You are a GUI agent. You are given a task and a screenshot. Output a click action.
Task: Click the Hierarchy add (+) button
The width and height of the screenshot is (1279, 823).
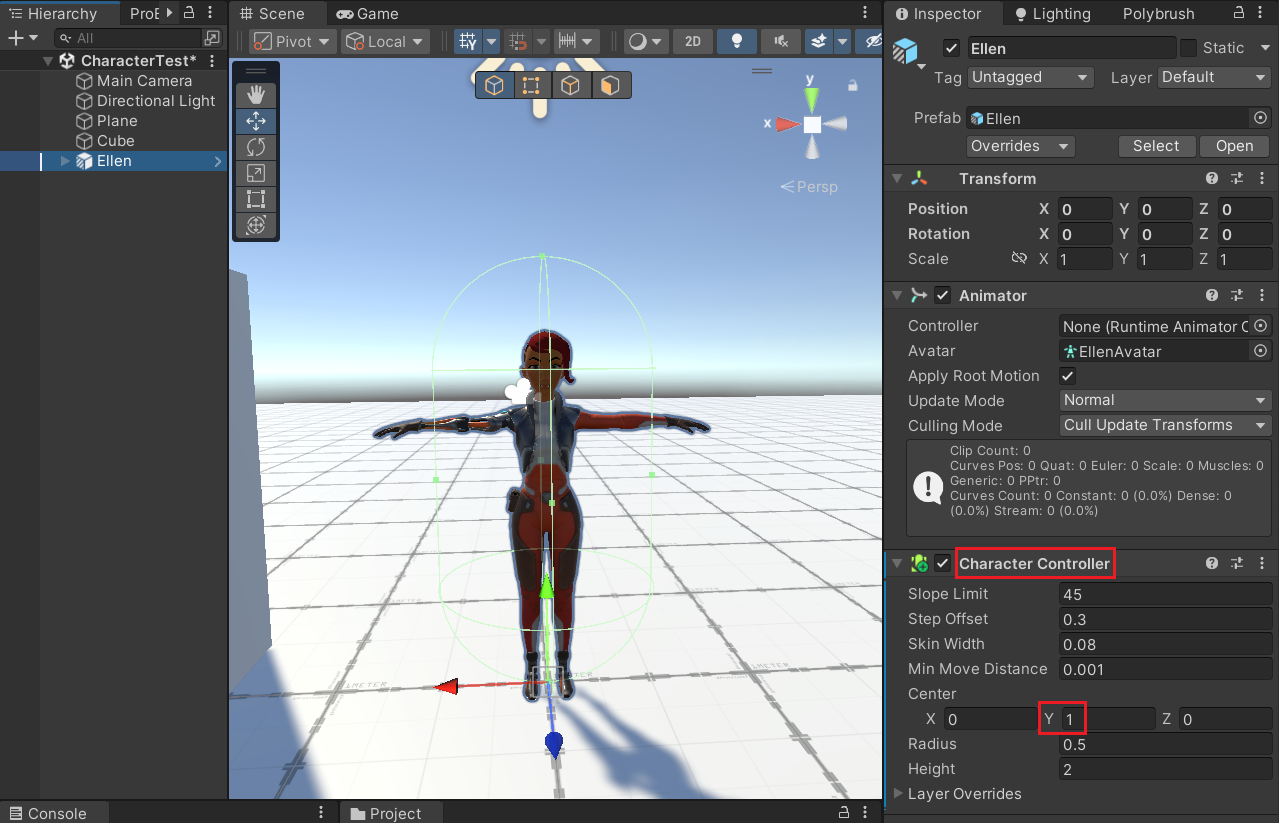point(15,38)
